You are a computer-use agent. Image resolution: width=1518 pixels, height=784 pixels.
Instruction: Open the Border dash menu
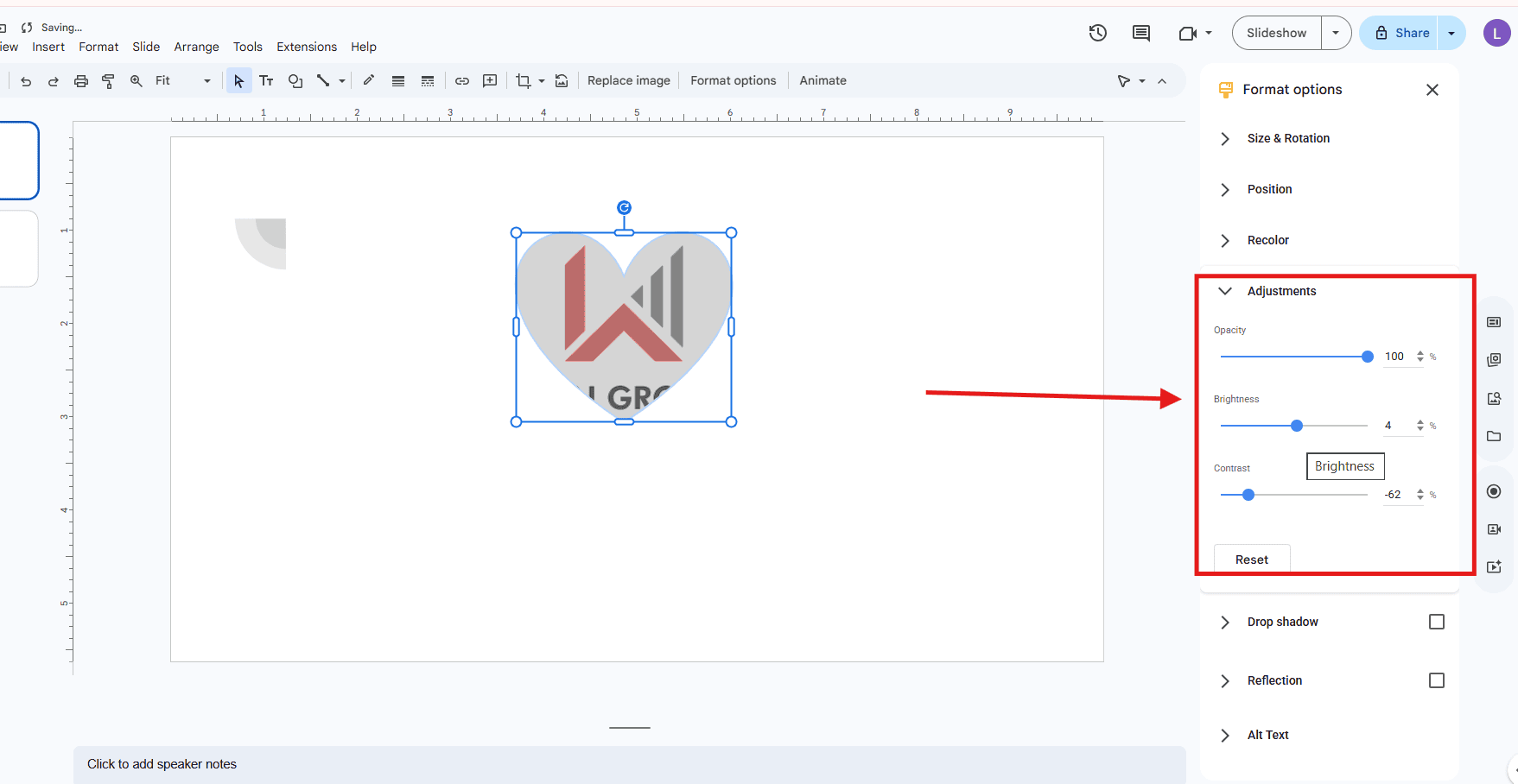coord(428,81)
